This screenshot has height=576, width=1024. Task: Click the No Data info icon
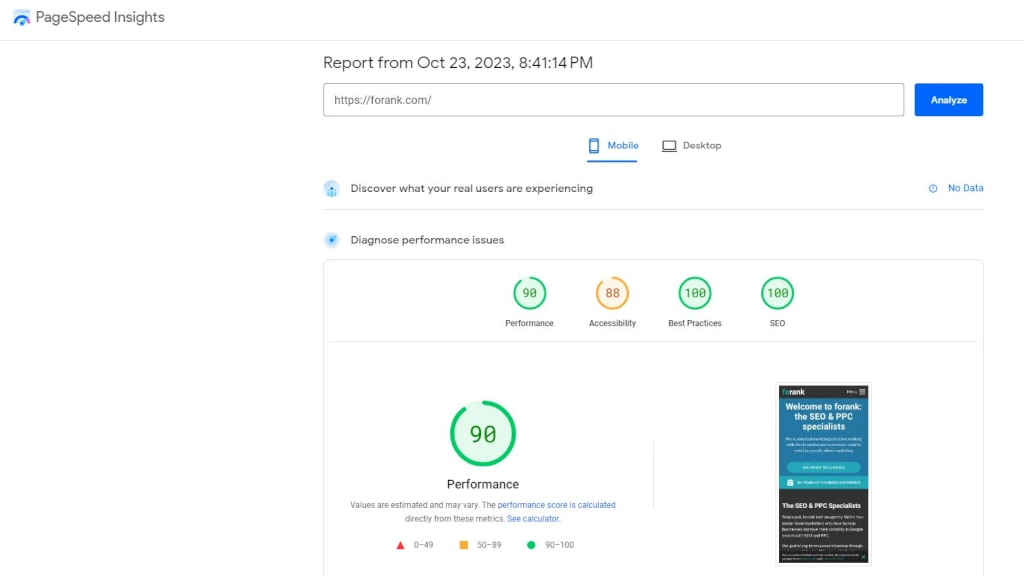coord(933,189)
